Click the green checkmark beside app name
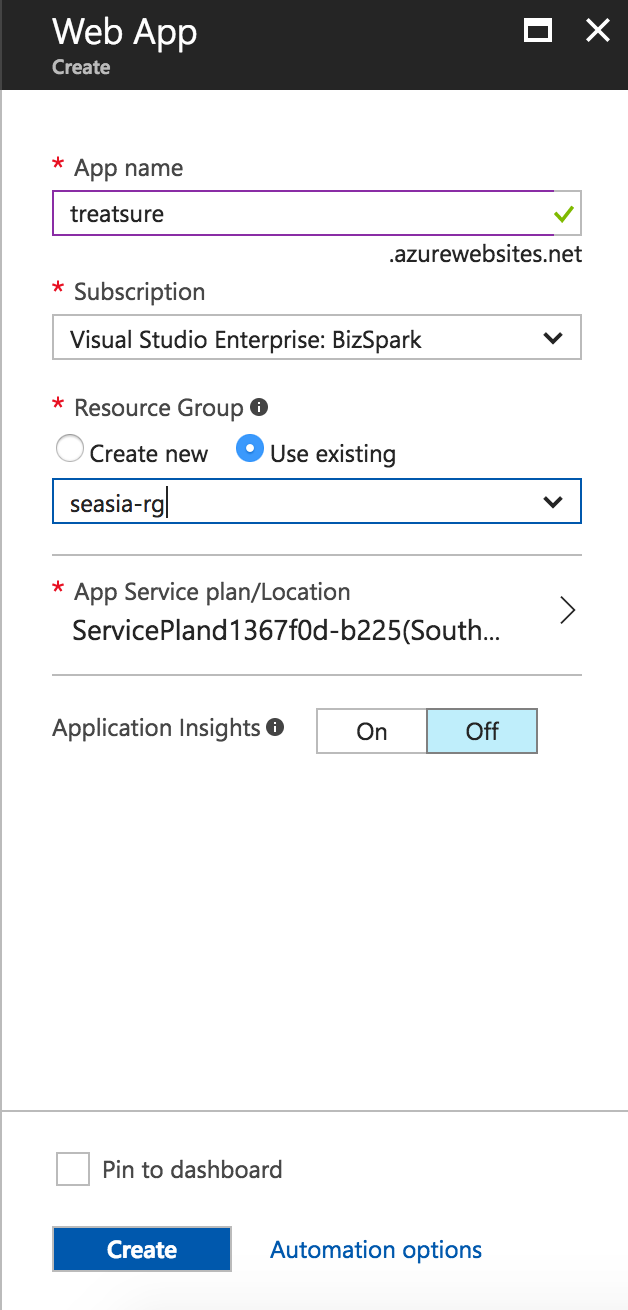Viewport: 628px width, 1310px height. click(x=564, y=214)
